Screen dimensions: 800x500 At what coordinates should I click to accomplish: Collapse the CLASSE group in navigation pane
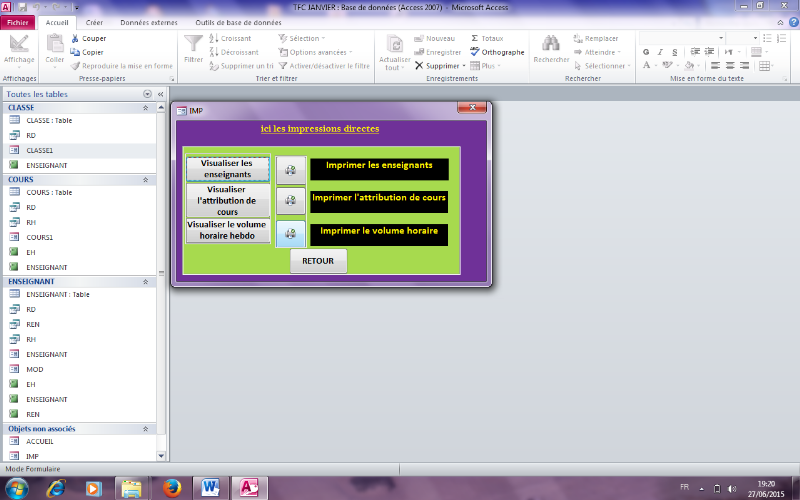(x=146, y=106)
